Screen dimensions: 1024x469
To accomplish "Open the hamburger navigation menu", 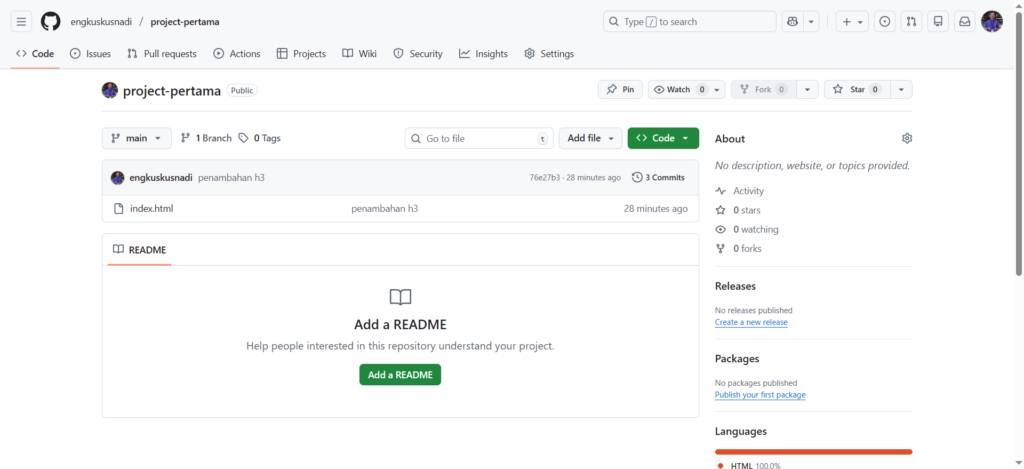I will click(x=21, y=21).
